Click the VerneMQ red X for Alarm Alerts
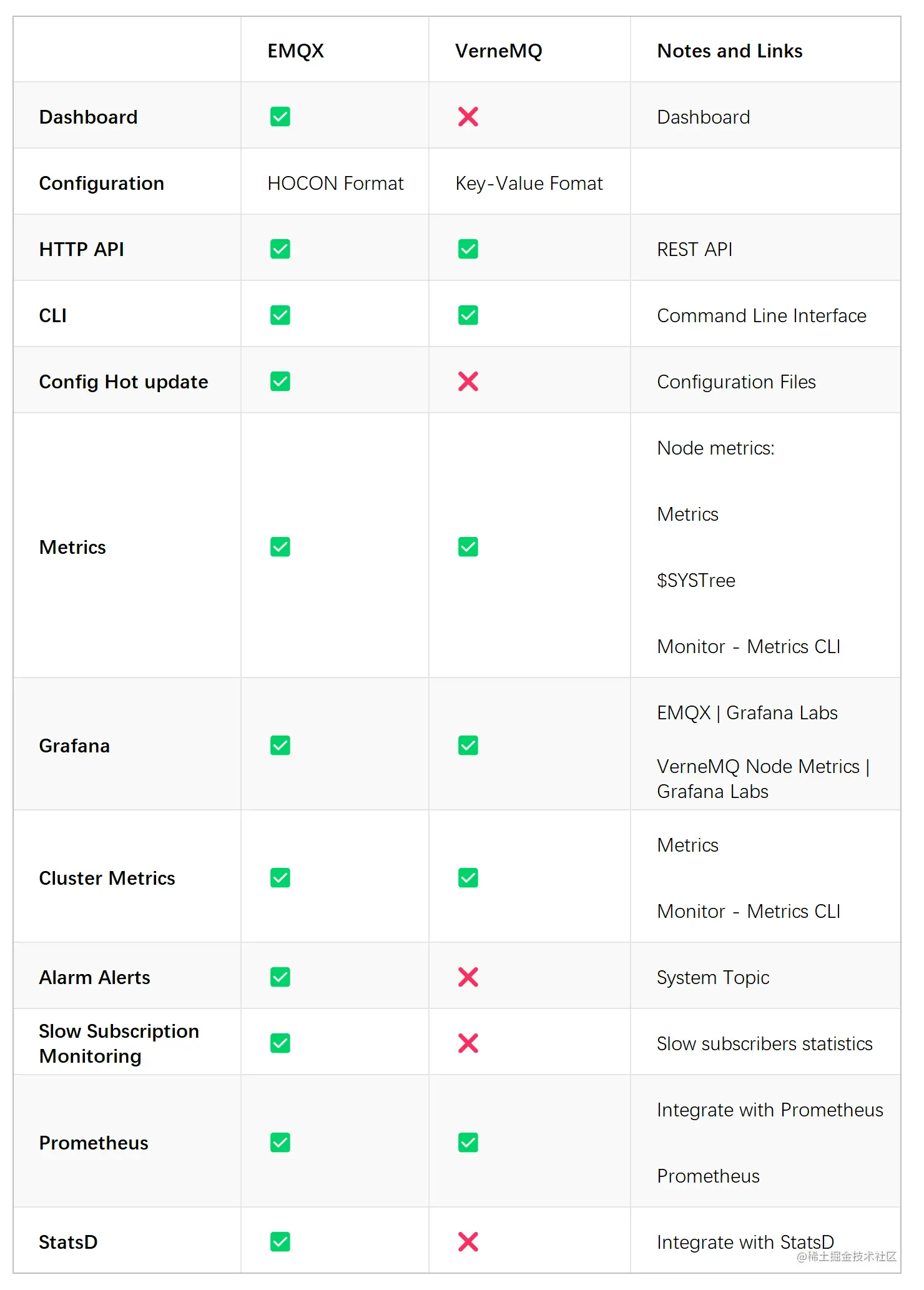 coord(468,977)
